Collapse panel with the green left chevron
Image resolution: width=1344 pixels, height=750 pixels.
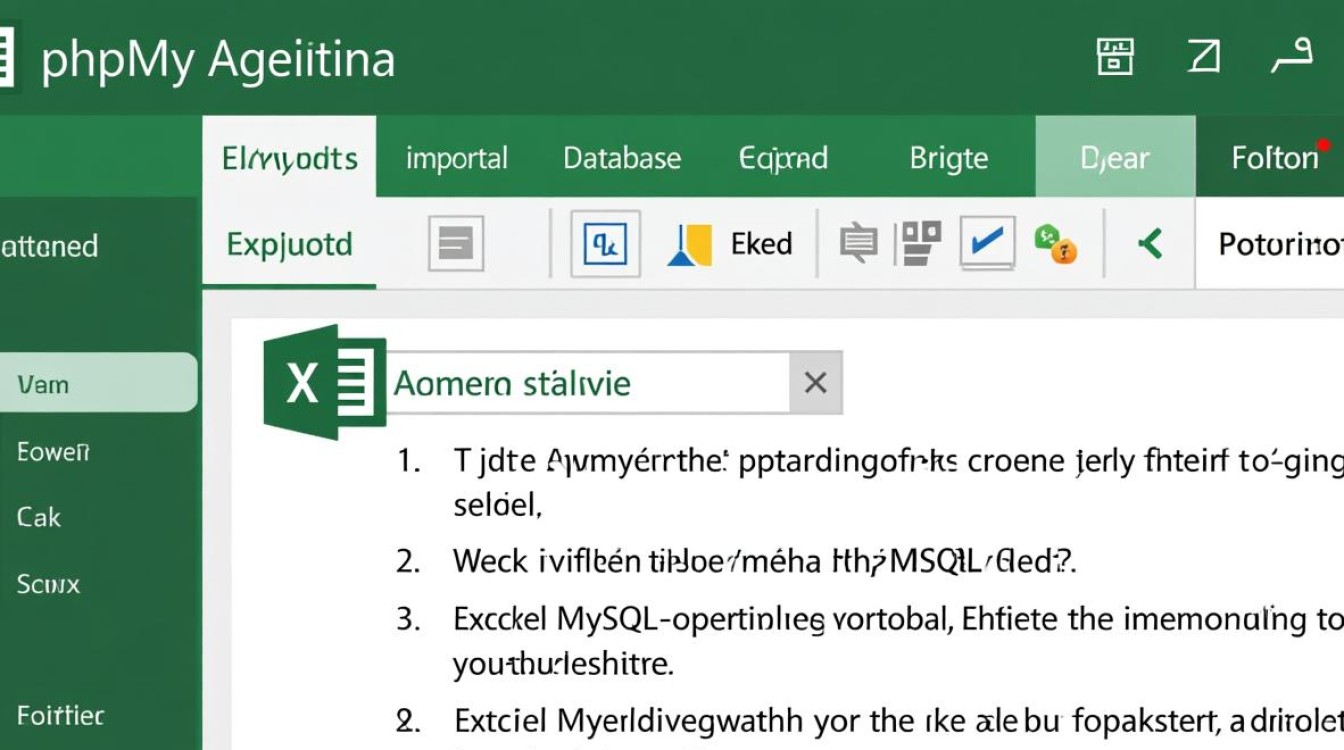coord(1151,243)
